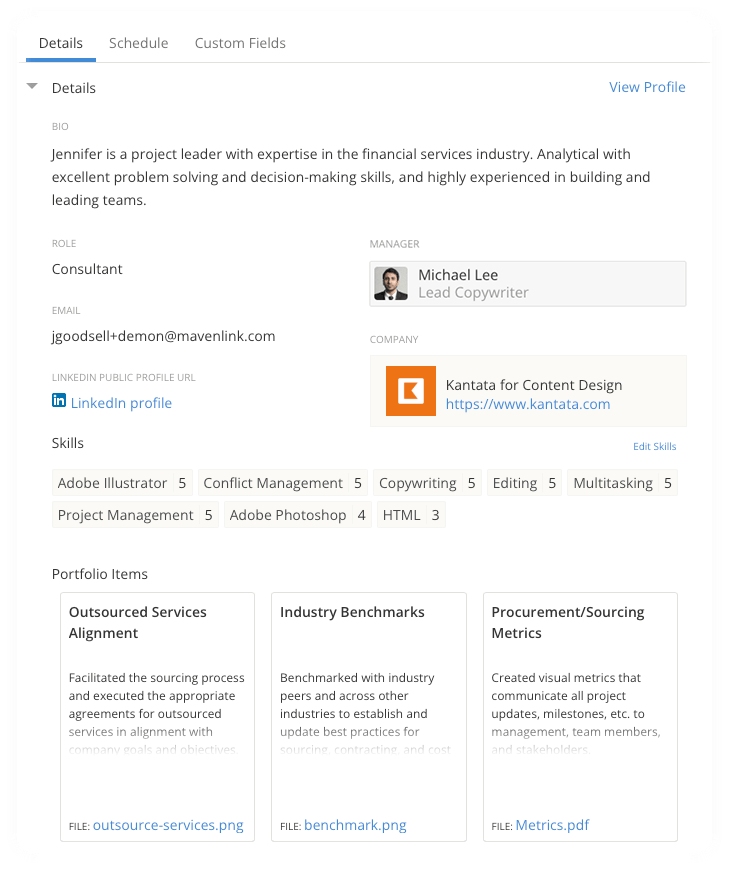
Task: Collapse the Details section
Action: pyautogui.click(x=31, y=87)
